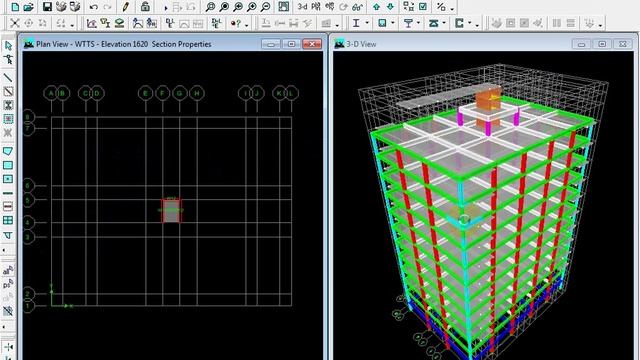The width and height of the screenshot is (640, 360).
Task: Click the X select-all icon in second toolbar
Action: 15,23
